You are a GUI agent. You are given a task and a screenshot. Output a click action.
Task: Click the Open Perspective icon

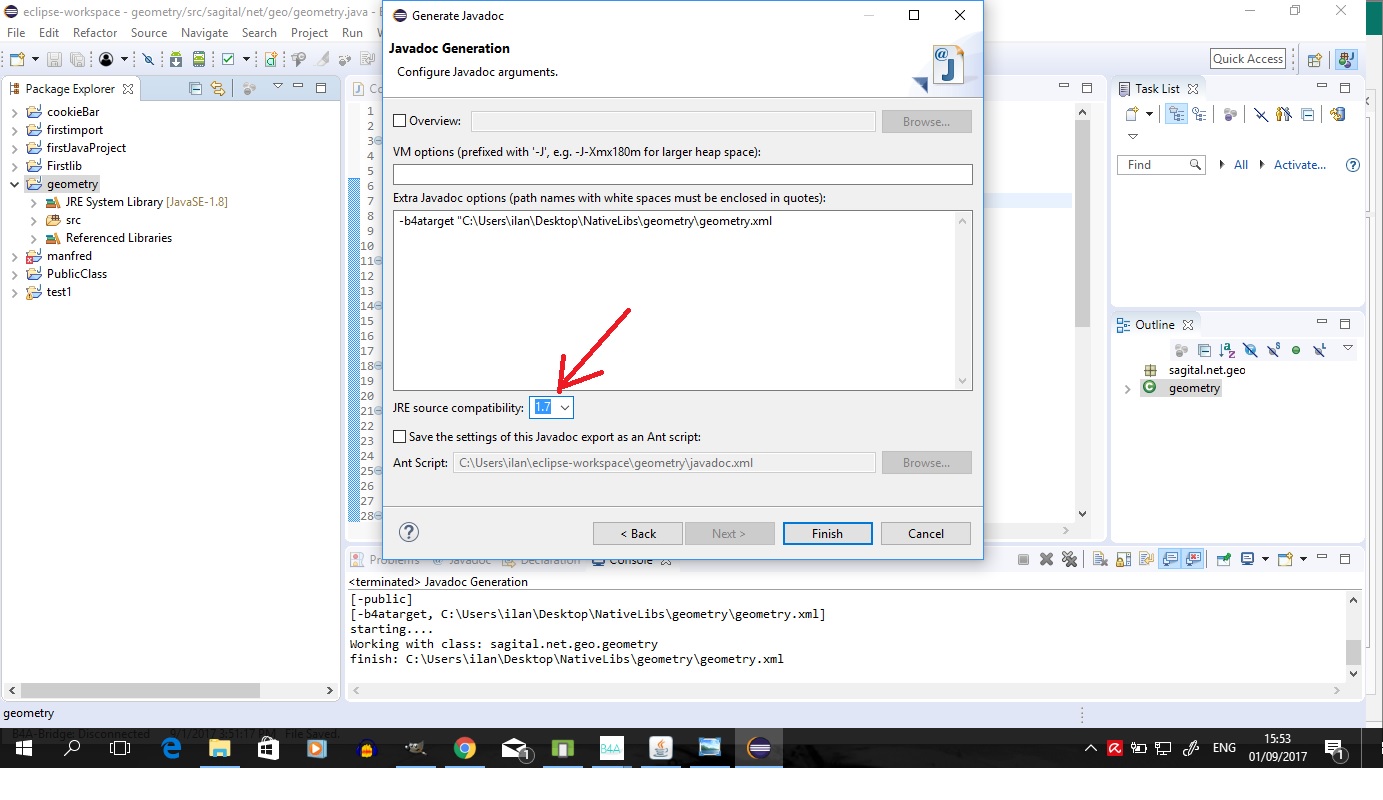(1315, 60)
